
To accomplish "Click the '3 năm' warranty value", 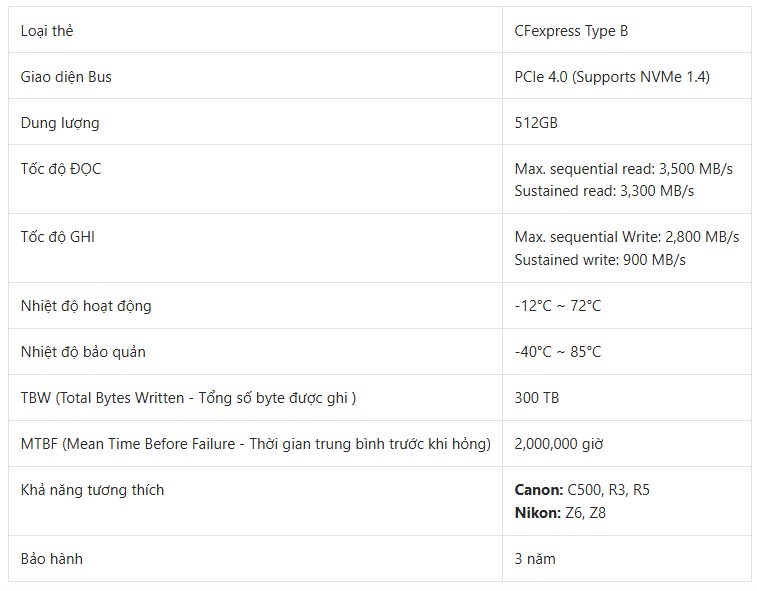I will [535, 559].
